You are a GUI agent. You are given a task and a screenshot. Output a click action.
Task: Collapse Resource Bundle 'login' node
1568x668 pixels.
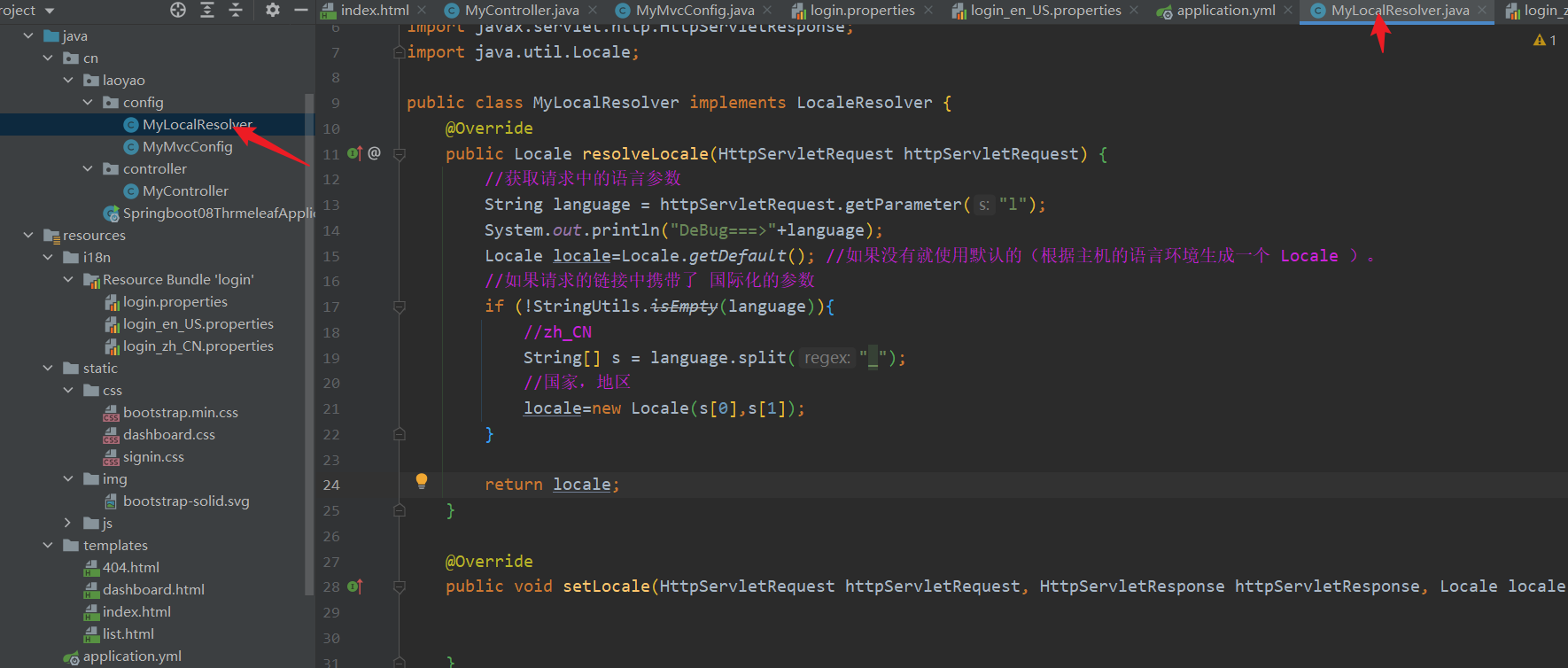(68, 279)
